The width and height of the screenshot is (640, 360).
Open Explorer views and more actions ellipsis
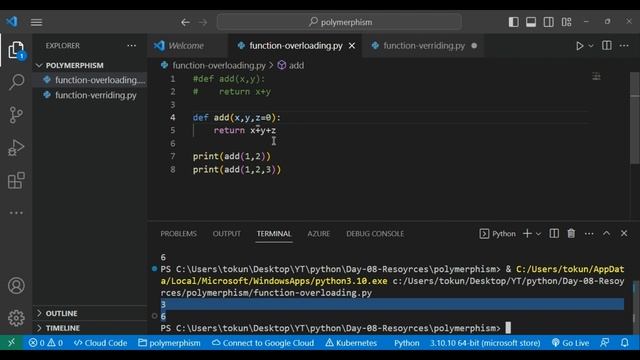coord(131,46)
